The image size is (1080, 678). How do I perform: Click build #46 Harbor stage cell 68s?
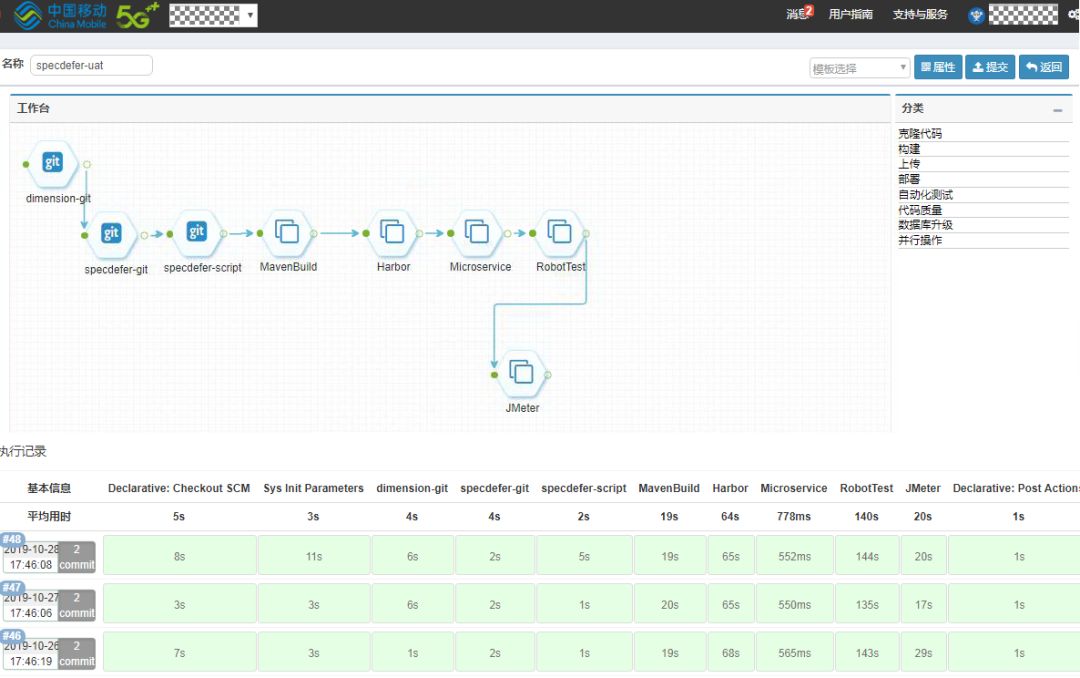pyautogui.click(x=730, y=652)
